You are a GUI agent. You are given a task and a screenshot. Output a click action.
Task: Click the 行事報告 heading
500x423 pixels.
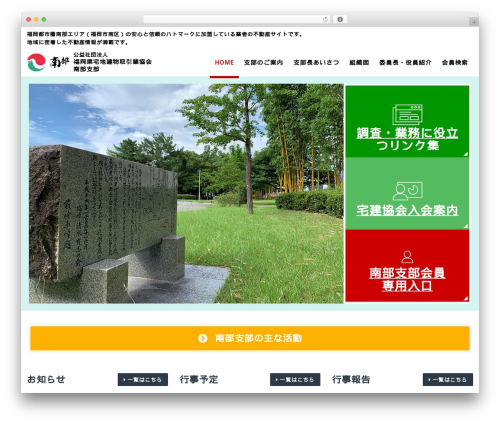pyautogui.click(x=351, y=379)
